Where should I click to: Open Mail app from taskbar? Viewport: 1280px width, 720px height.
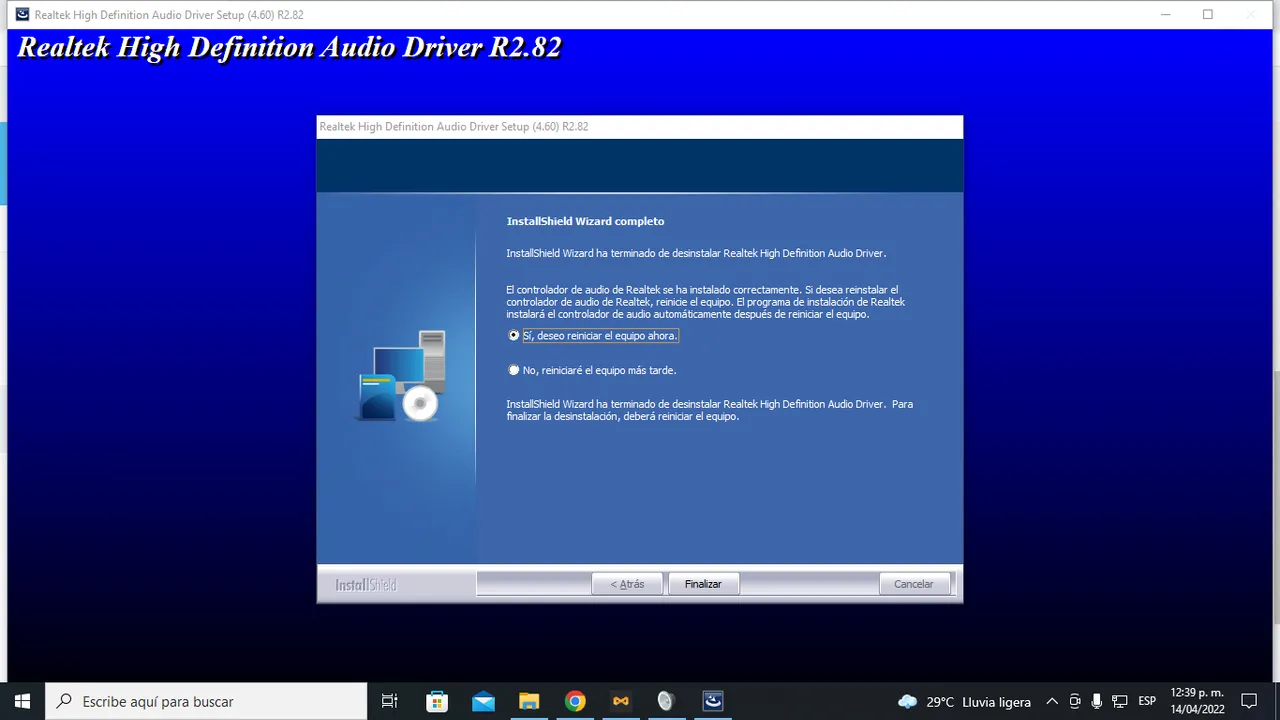[x=483, y=701]
